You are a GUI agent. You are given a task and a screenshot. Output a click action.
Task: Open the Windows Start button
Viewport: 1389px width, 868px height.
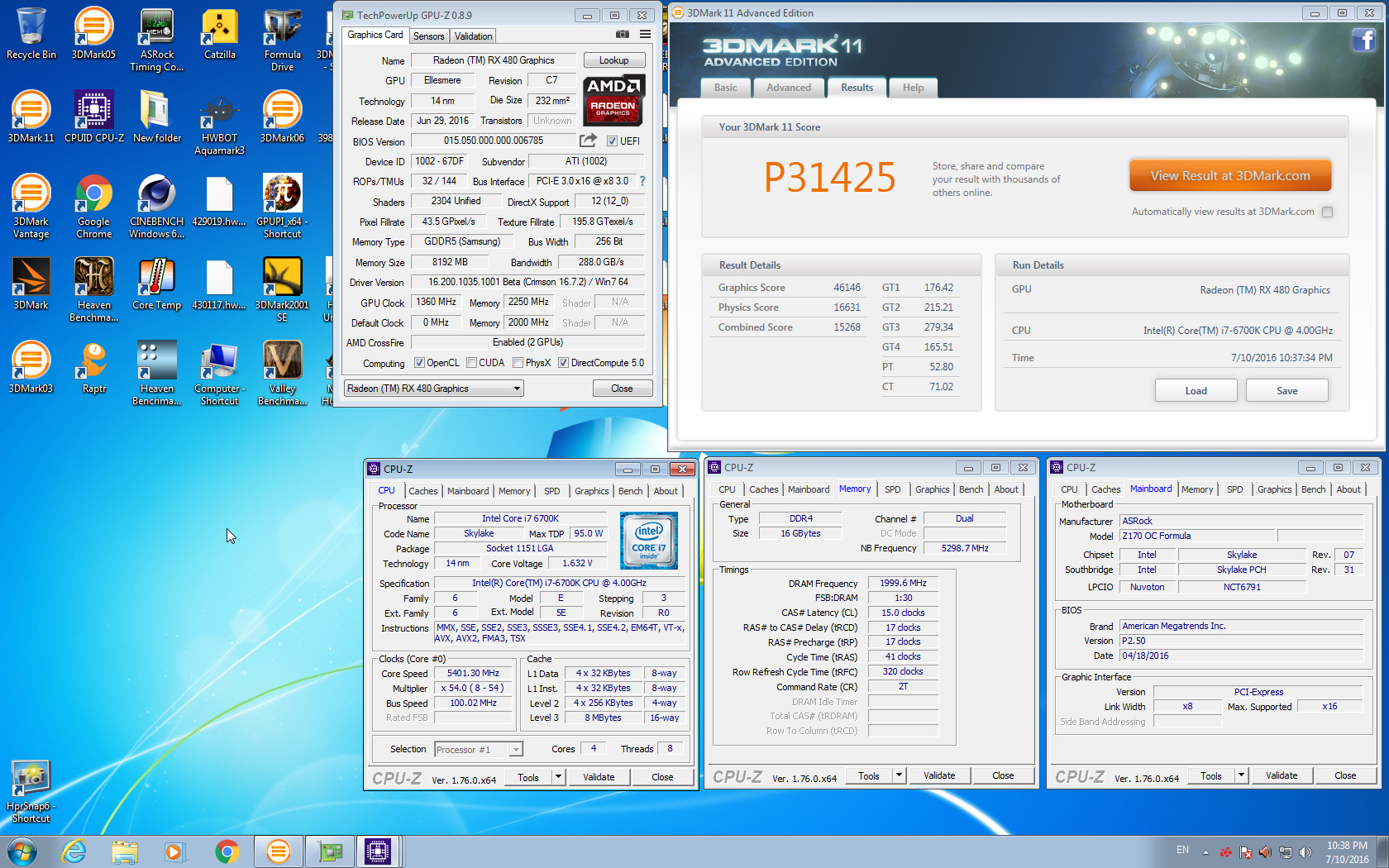pyautogui.click(x=21, y=851)
